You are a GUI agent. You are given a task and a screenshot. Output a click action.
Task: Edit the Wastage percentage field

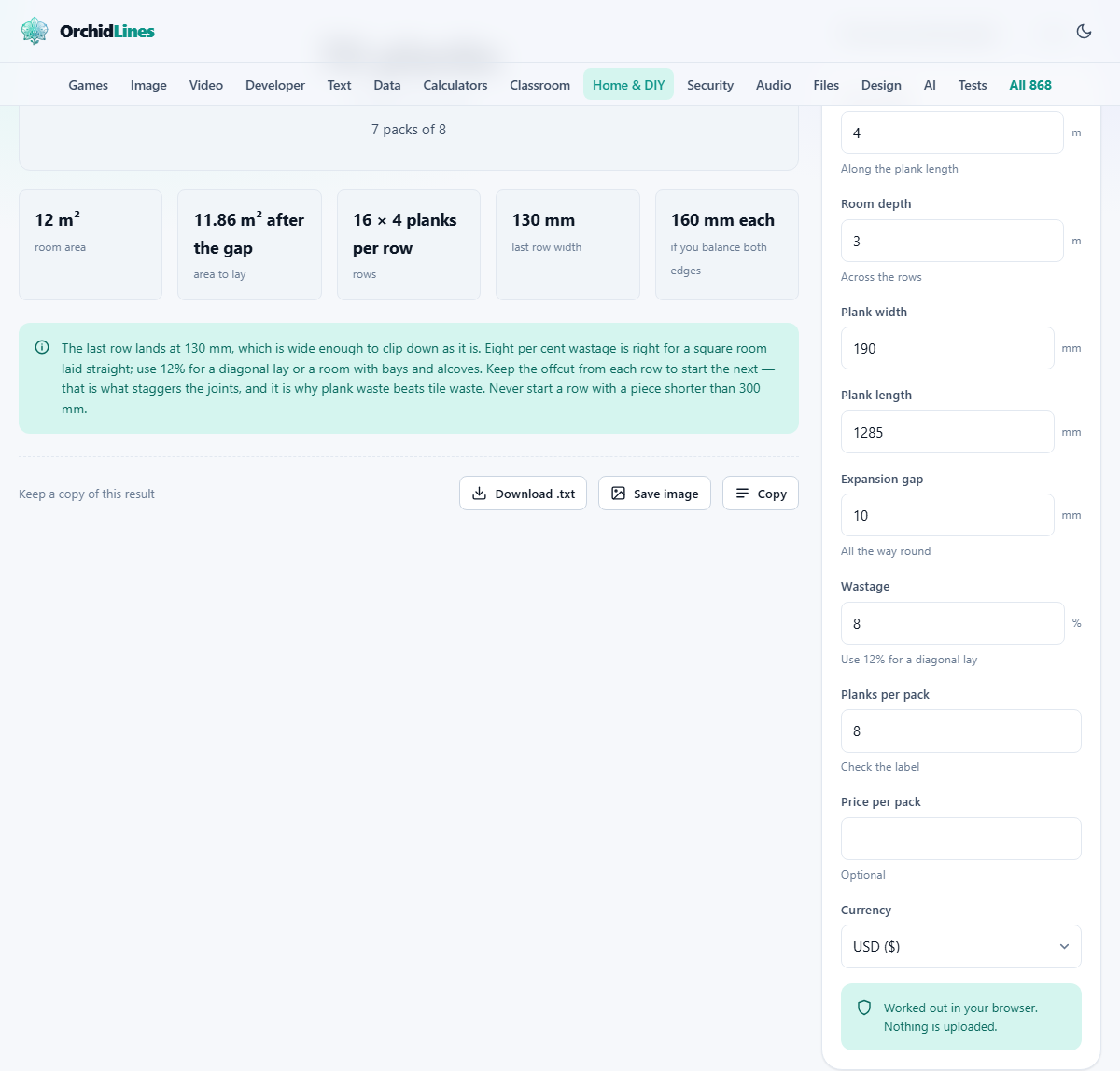[x=952, y=623]
